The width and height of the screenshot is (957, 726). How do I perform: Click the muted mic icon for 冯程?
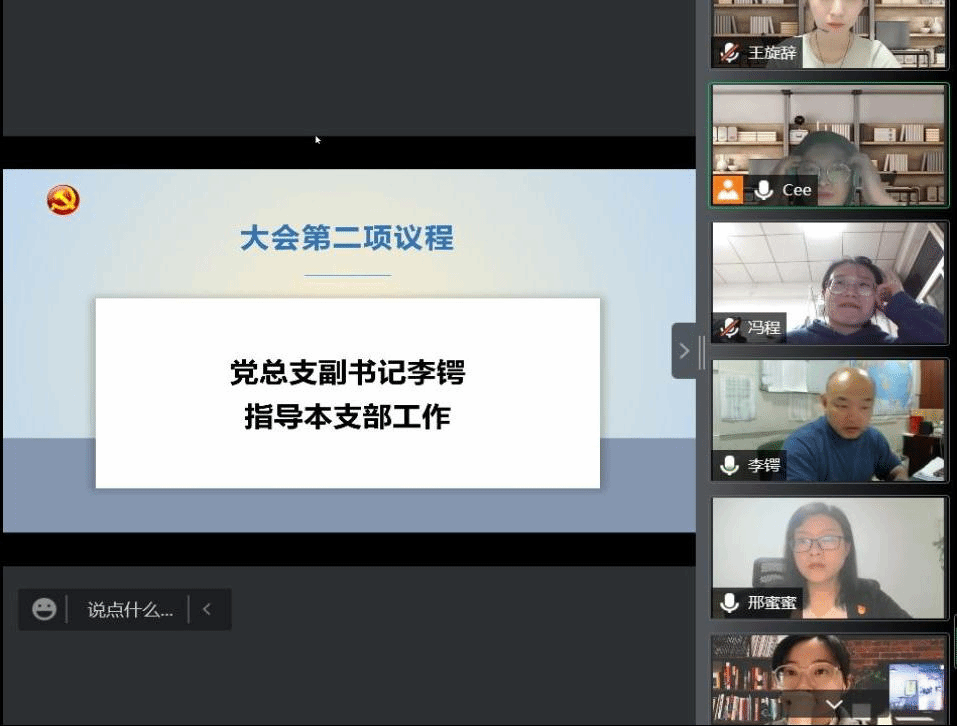pos(730,327)
